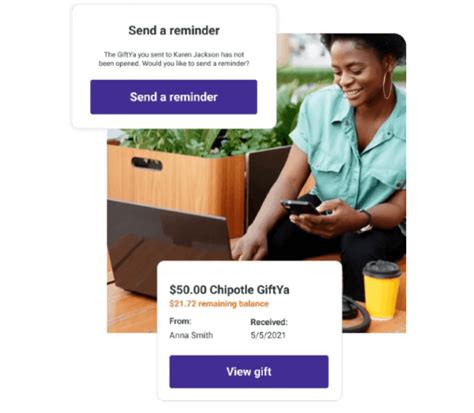Select the Send a reminder card heading
The height and width of the screenshot is (413, 474).
[x=174, y=30]
